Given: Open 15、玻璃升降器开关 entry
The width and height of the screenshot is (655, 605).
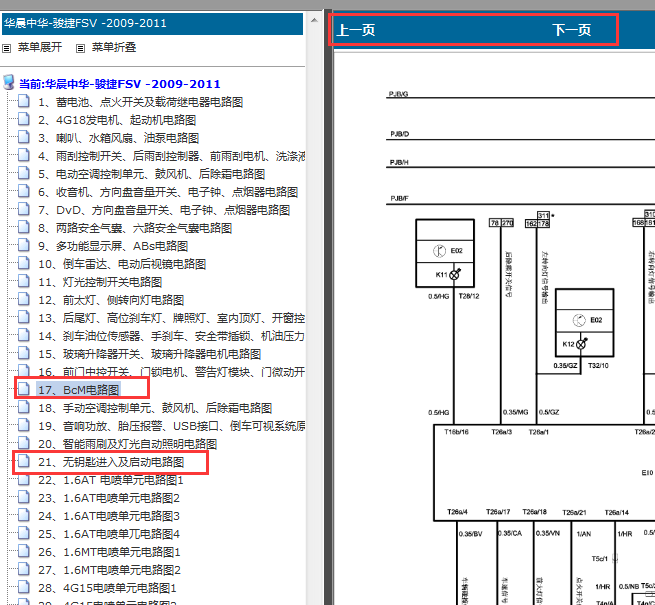Looking at the screenshot, I should 150,353.
